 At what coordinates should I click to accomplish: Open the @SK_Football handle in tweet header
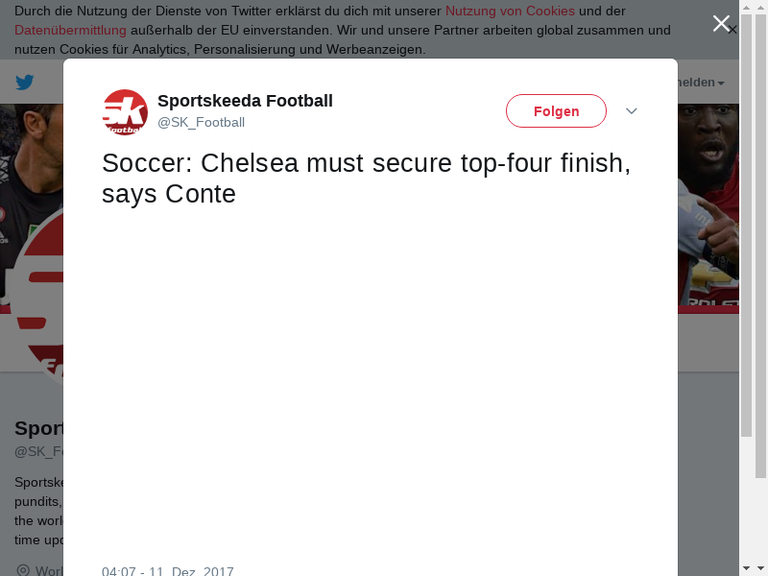click(x=201, y=122)
